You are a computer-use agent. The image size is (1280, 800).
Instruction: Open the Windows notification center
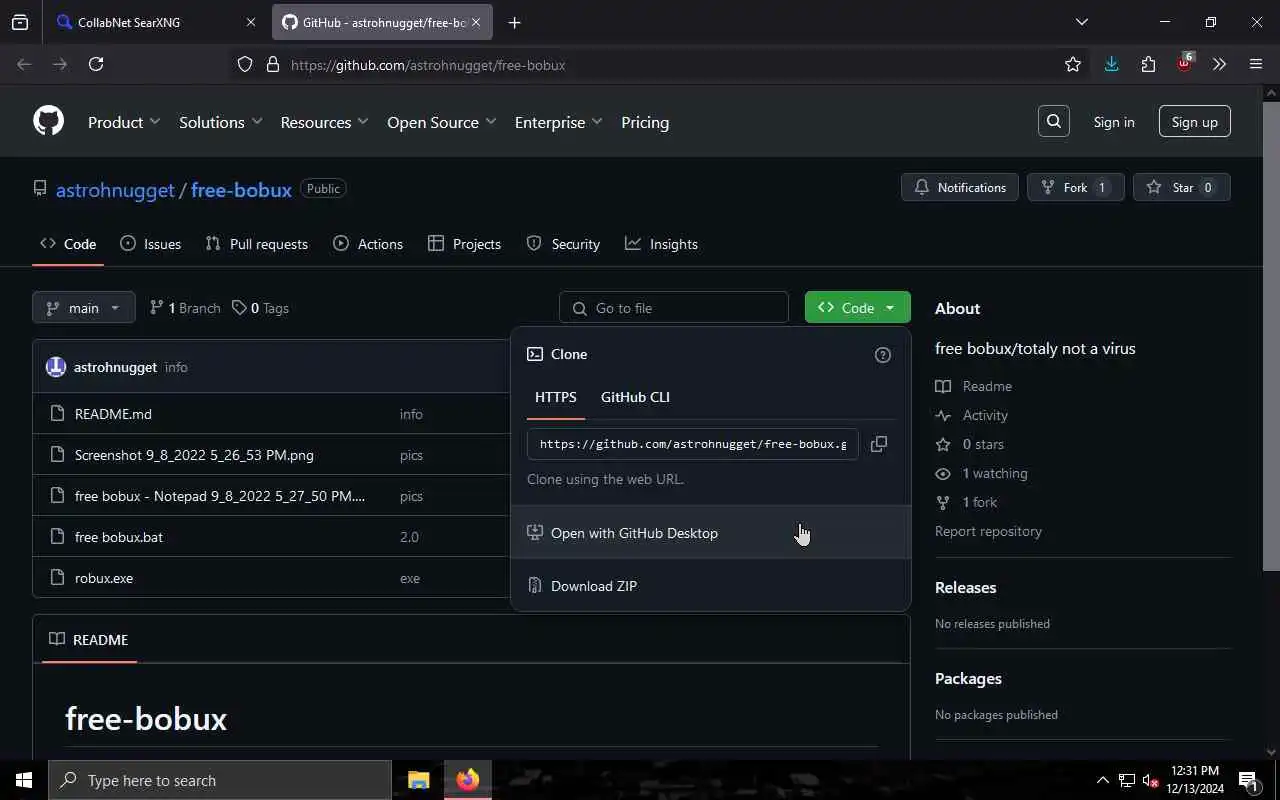1248,780
